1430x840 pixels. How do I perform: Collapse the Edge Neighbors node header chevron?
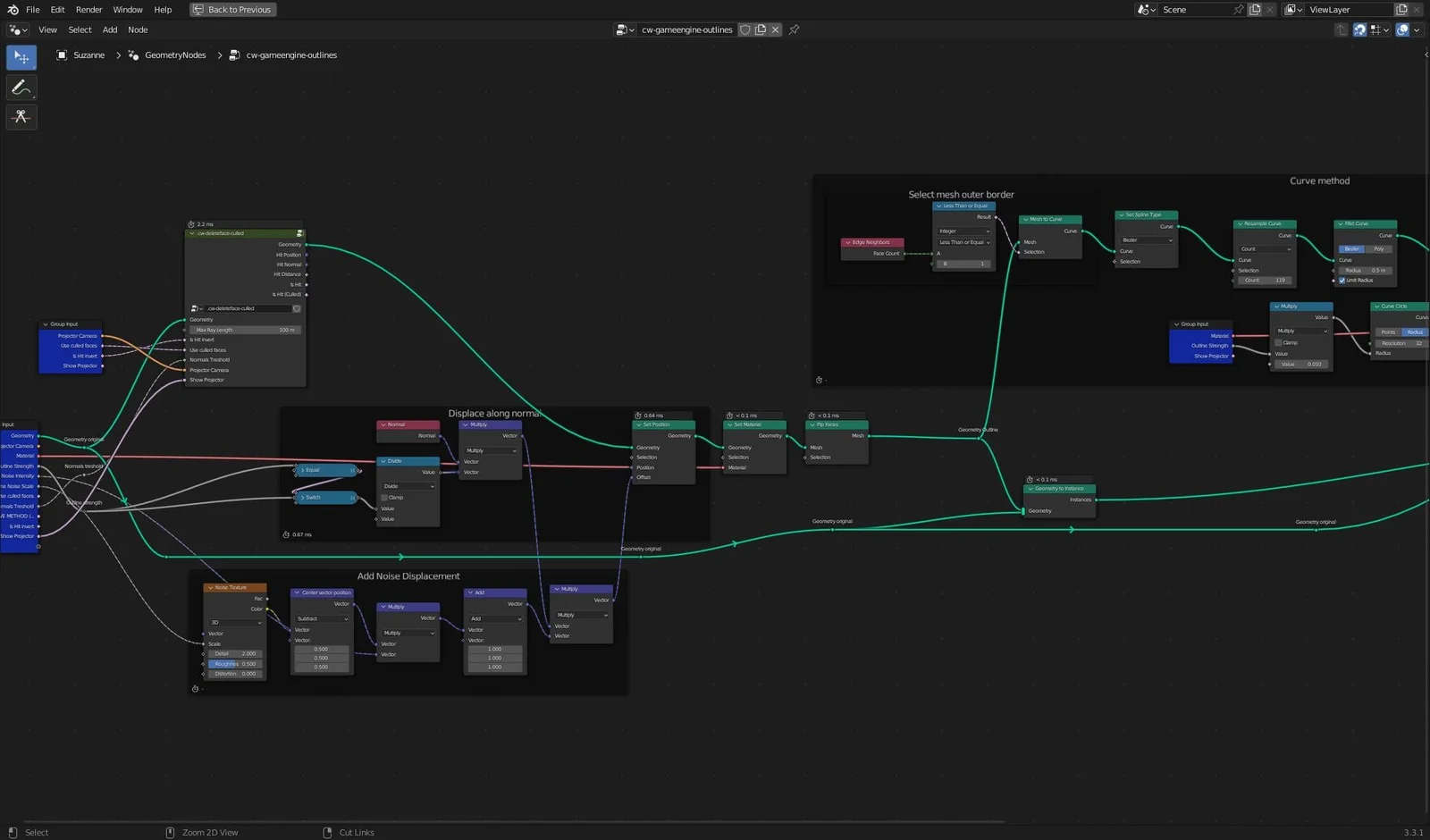[x=848, y=242]
